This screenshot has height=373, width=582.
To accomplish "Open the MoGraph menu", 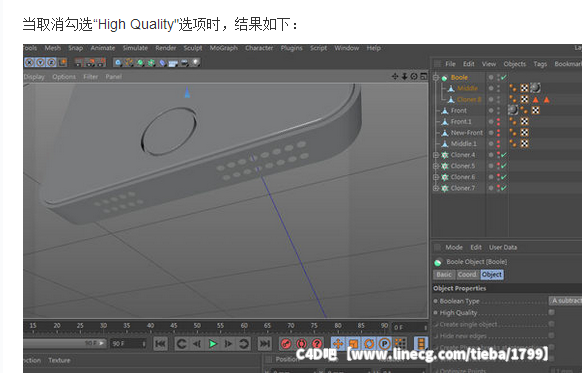I will coord(224,48).
